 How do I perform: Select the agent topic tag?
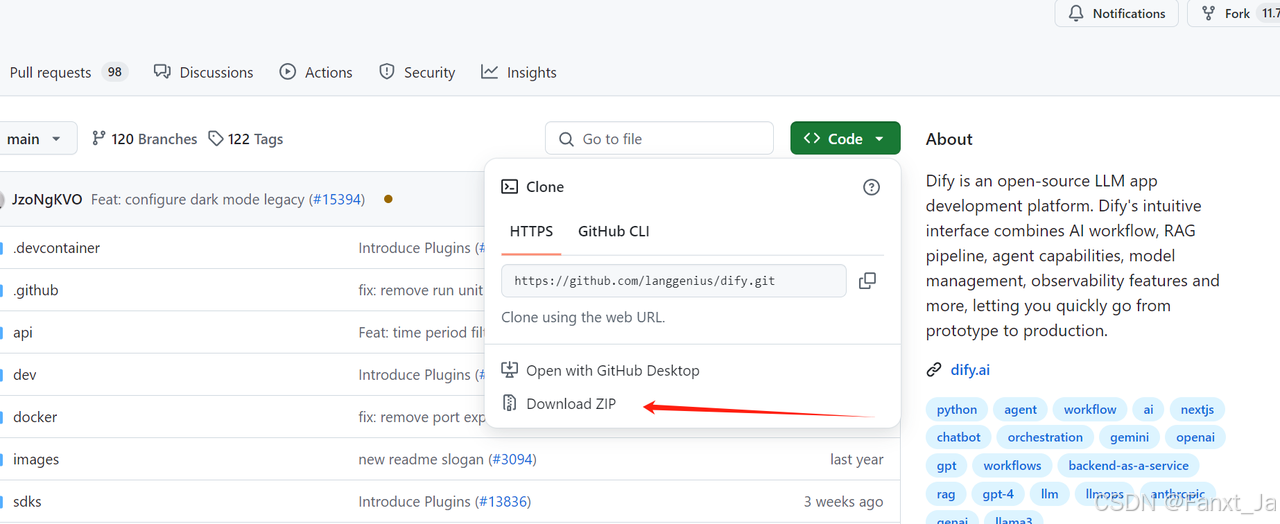1021,409
